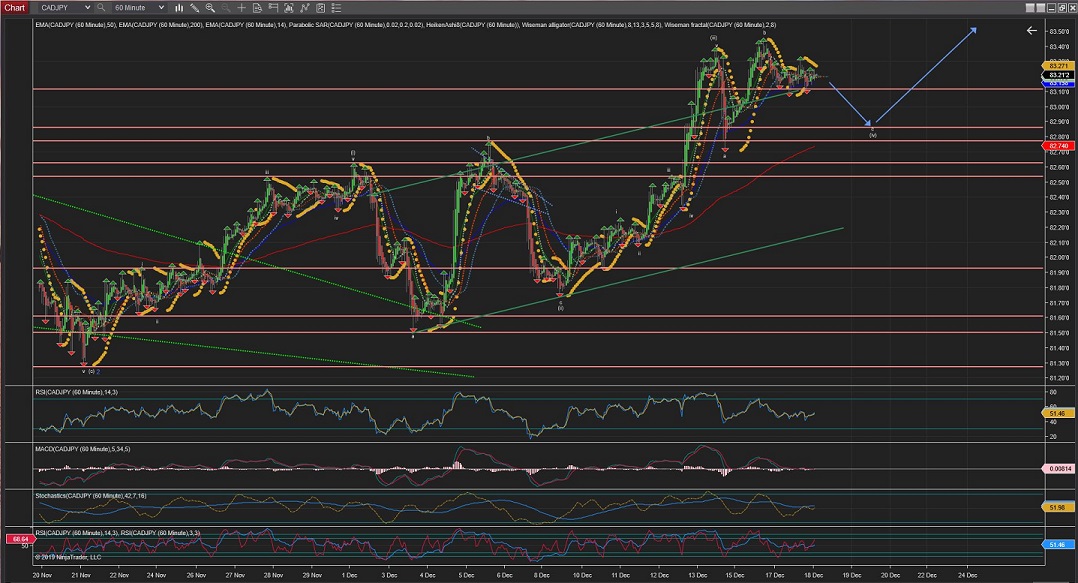Click the instrument search magnifier icon
This screenshot has height=583, width=1078.
[101, 8]
